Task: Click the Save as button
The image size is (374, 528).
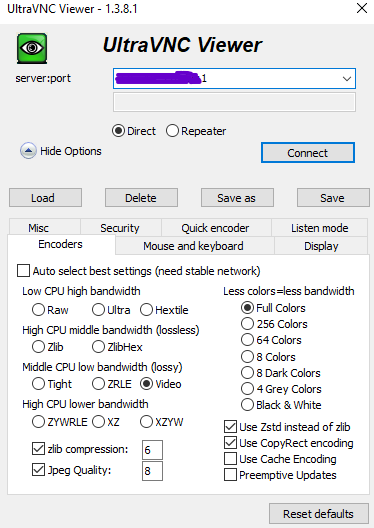Action: click(237, 198)
